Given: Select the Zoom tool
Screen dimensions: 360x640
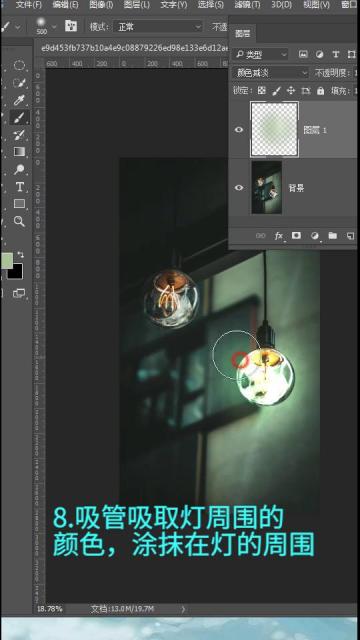Looking at the screenshot, I should 19,221.
